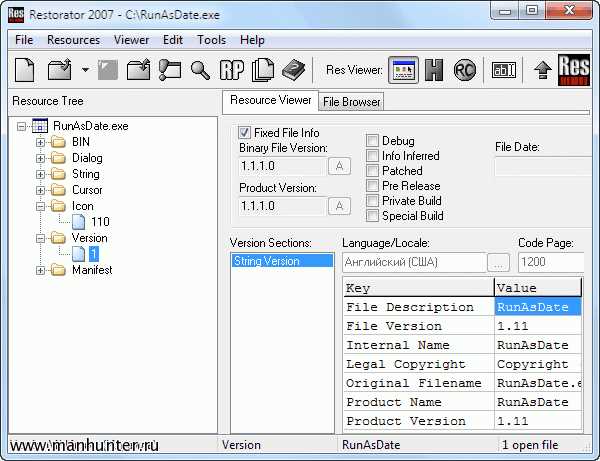This screenshot has width=600, height=461.
Task: Click the Open file toolbar icon
Action: click(x=60, y=70)
